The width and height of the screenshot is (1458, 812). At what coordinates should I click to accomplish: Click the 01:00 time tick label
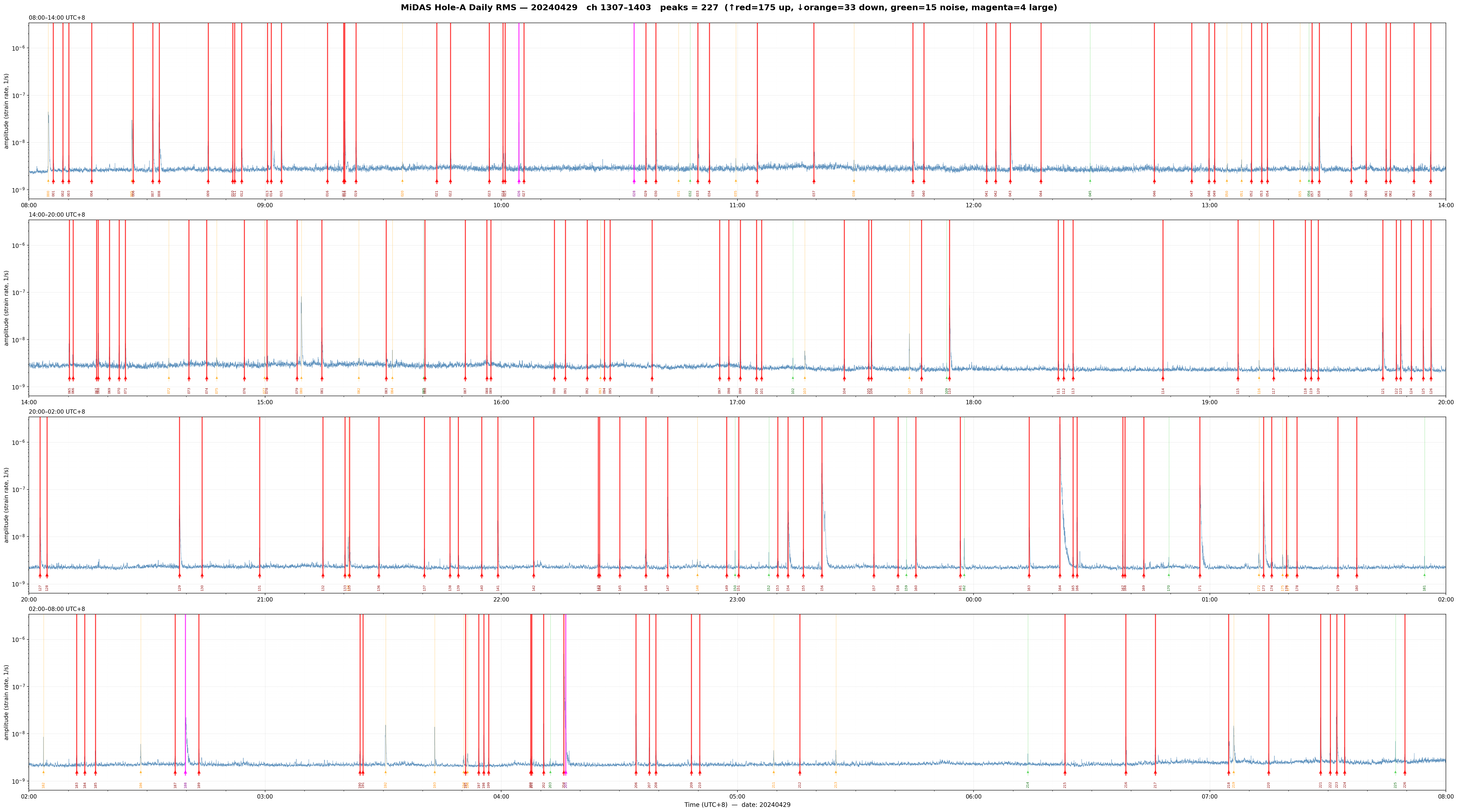1210,599
